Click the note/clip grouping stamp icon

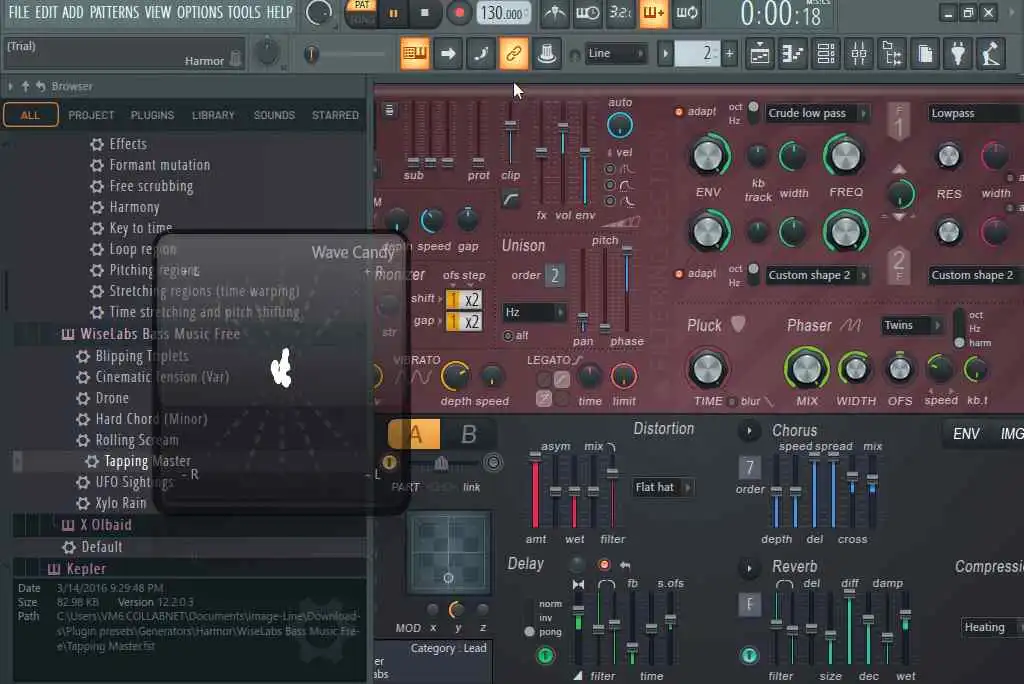(x=547, y=54)
